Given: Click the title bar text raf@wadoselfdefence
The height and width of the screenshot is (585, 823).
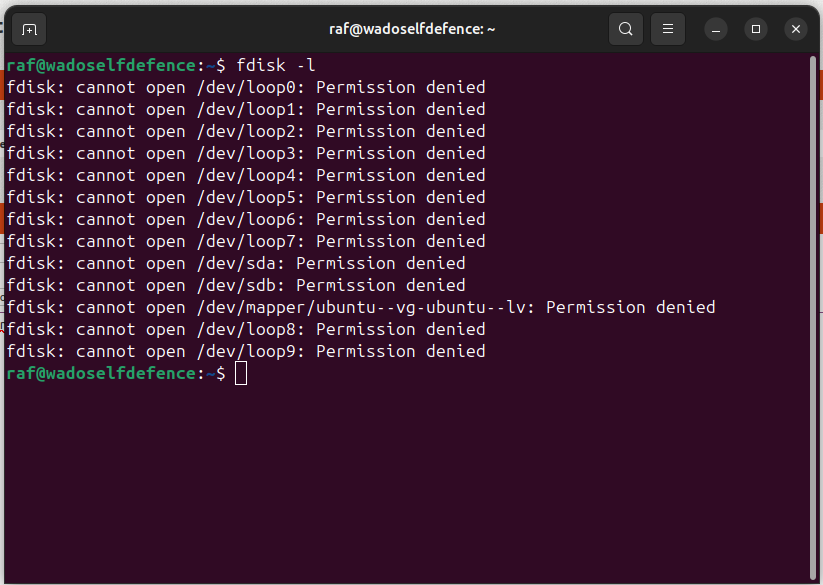Looking at the screenshot, I should (406, 29).
